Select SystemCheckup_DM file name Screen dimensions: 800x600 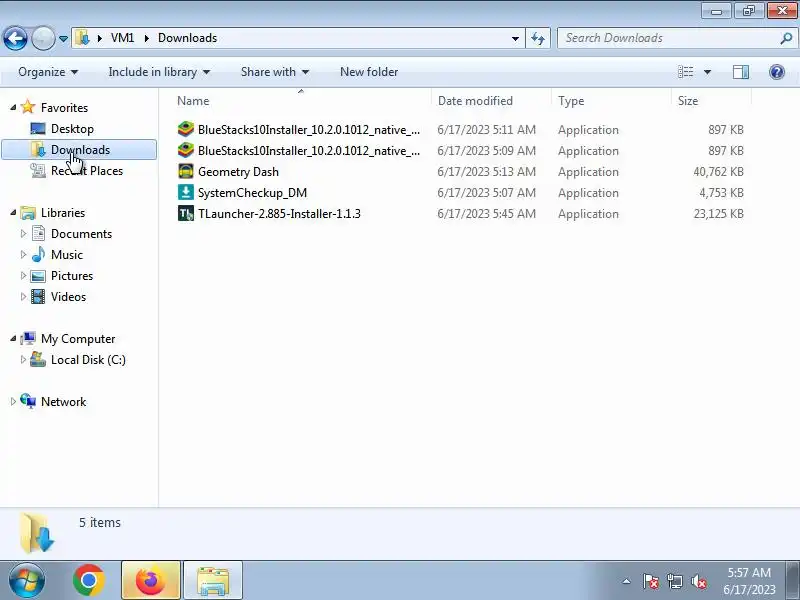(x=253, y=193)
